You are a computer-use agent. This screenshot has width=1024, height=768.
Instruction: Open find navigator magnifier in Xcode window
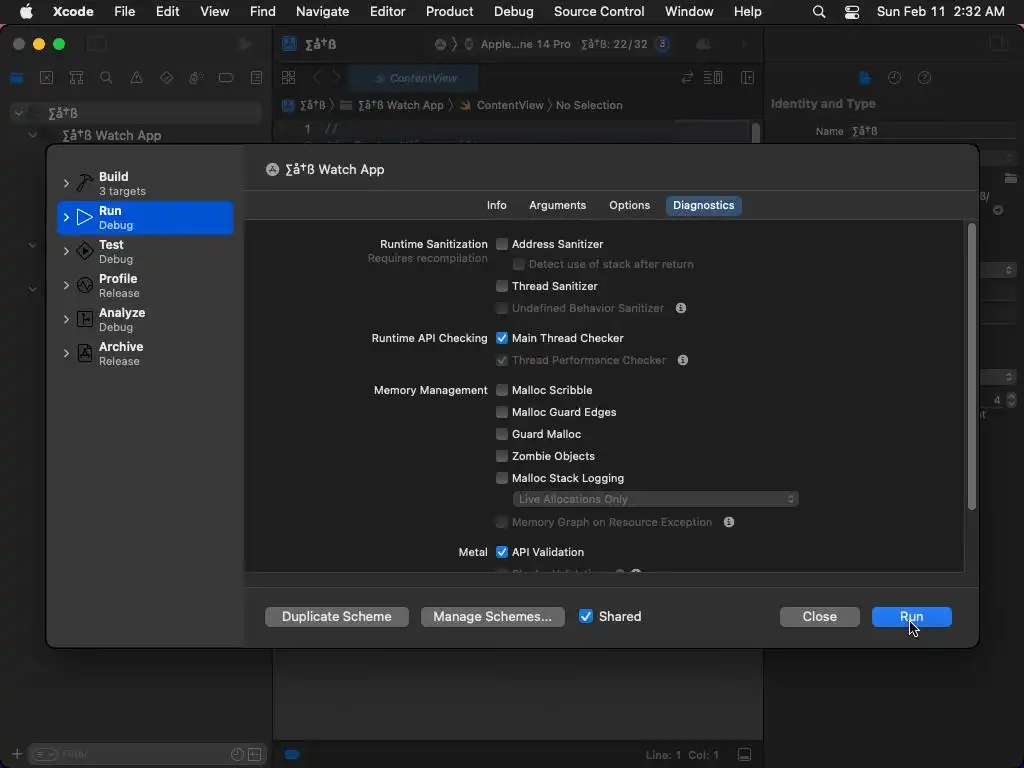click(x=106, y=78)
